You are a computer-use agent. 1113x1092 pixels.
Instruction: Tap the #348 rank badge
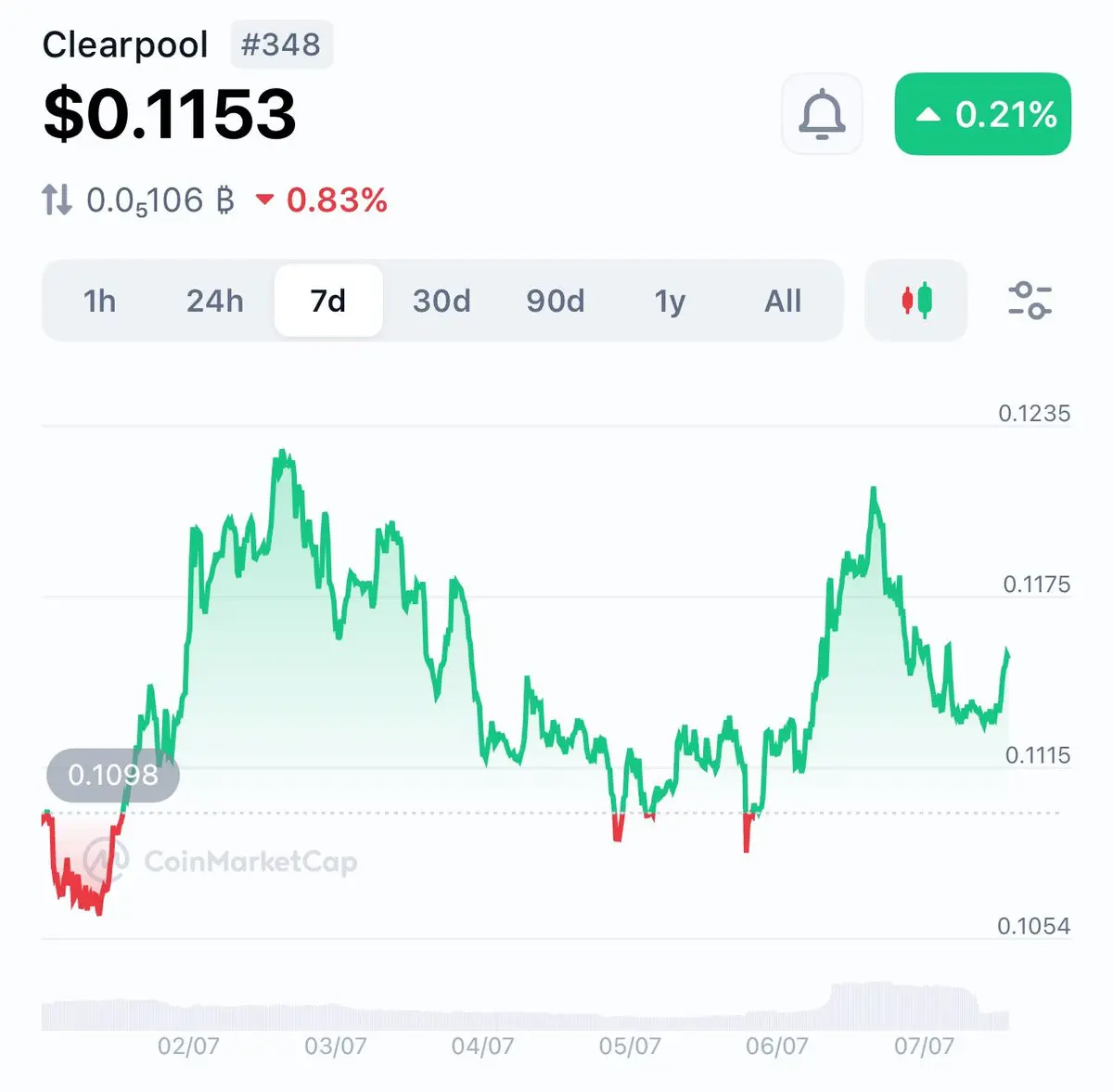coord(281,45)
